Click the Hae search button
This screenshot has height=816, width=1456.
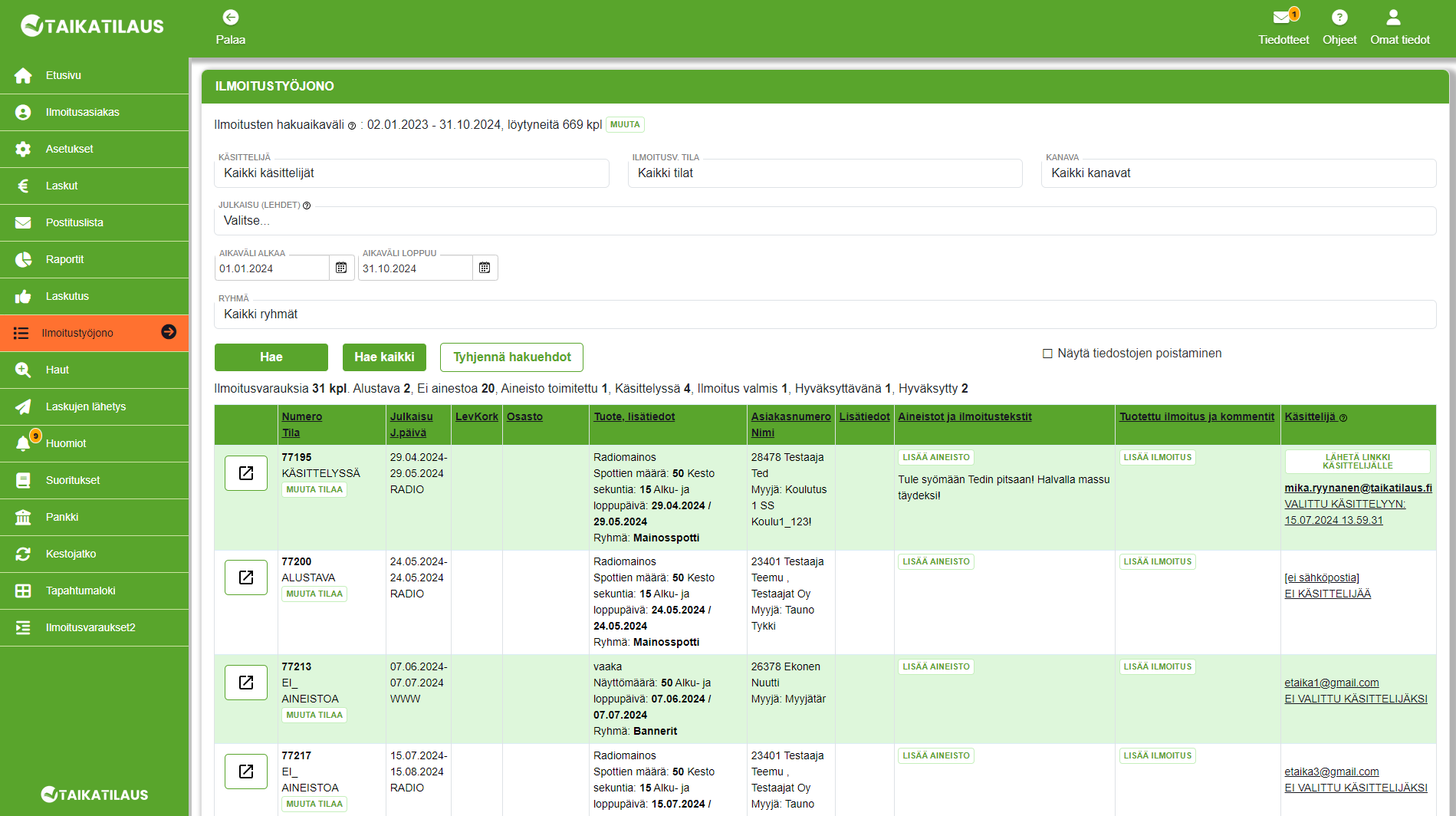pyautogui.click(x=271, y=357)
